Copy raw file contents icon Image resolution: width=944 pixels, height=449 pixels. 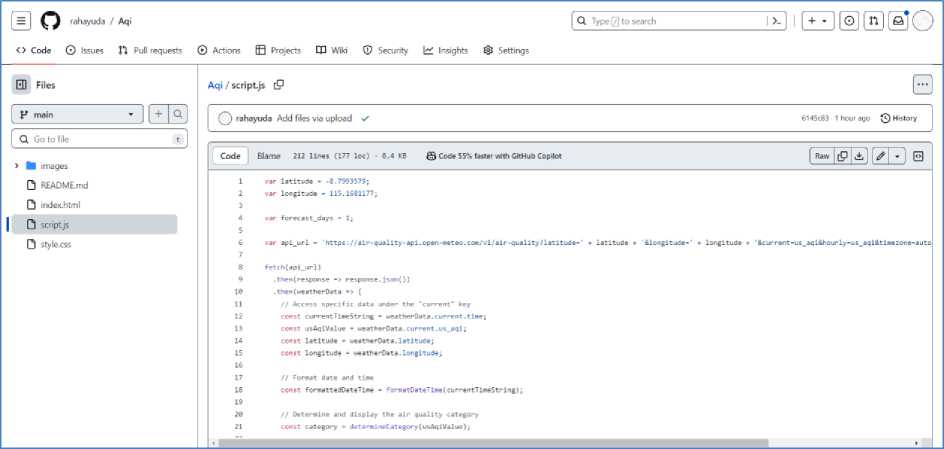(x=842, y=156)
